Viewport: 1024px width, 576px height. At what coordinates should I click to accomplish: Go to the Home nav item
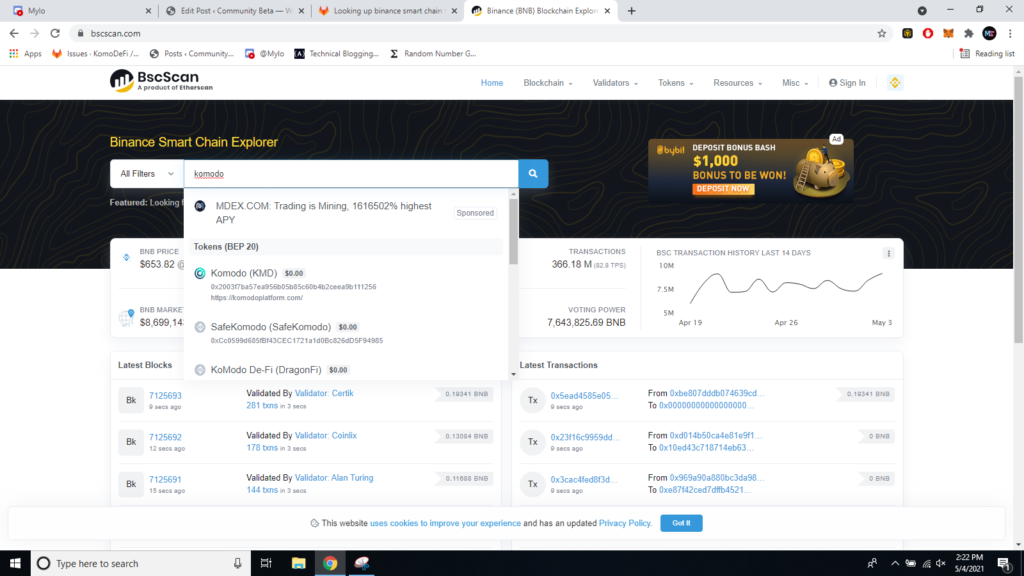click(x=492, y=83)
